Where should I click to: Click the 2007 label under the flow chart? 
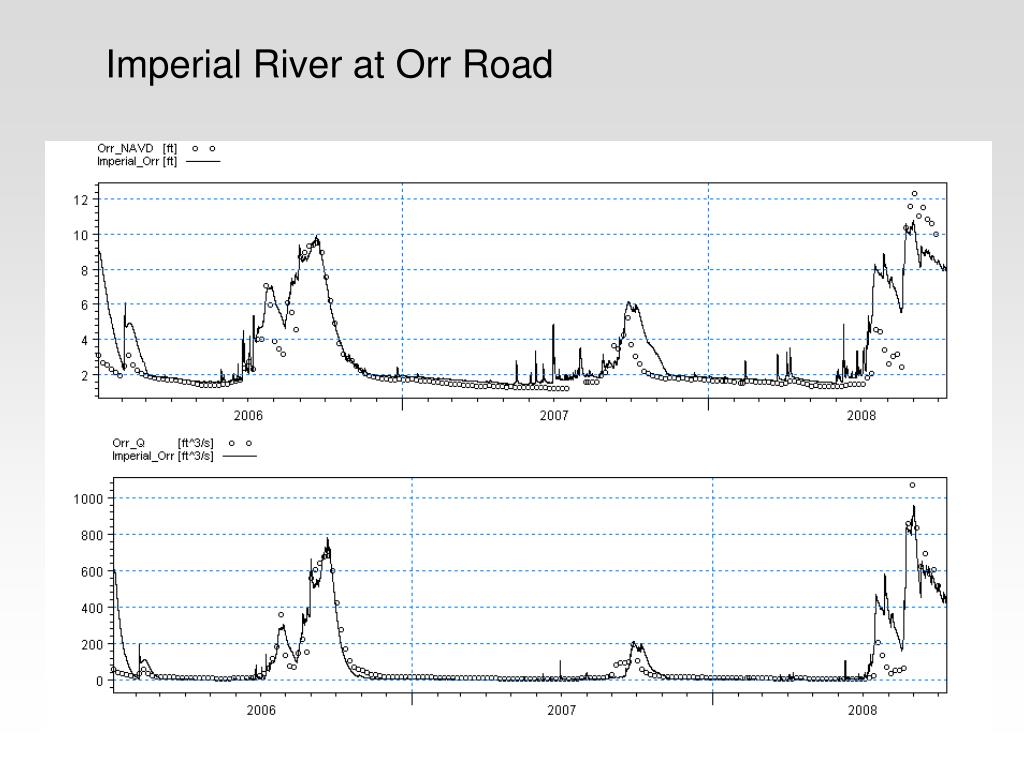[562, 711]
